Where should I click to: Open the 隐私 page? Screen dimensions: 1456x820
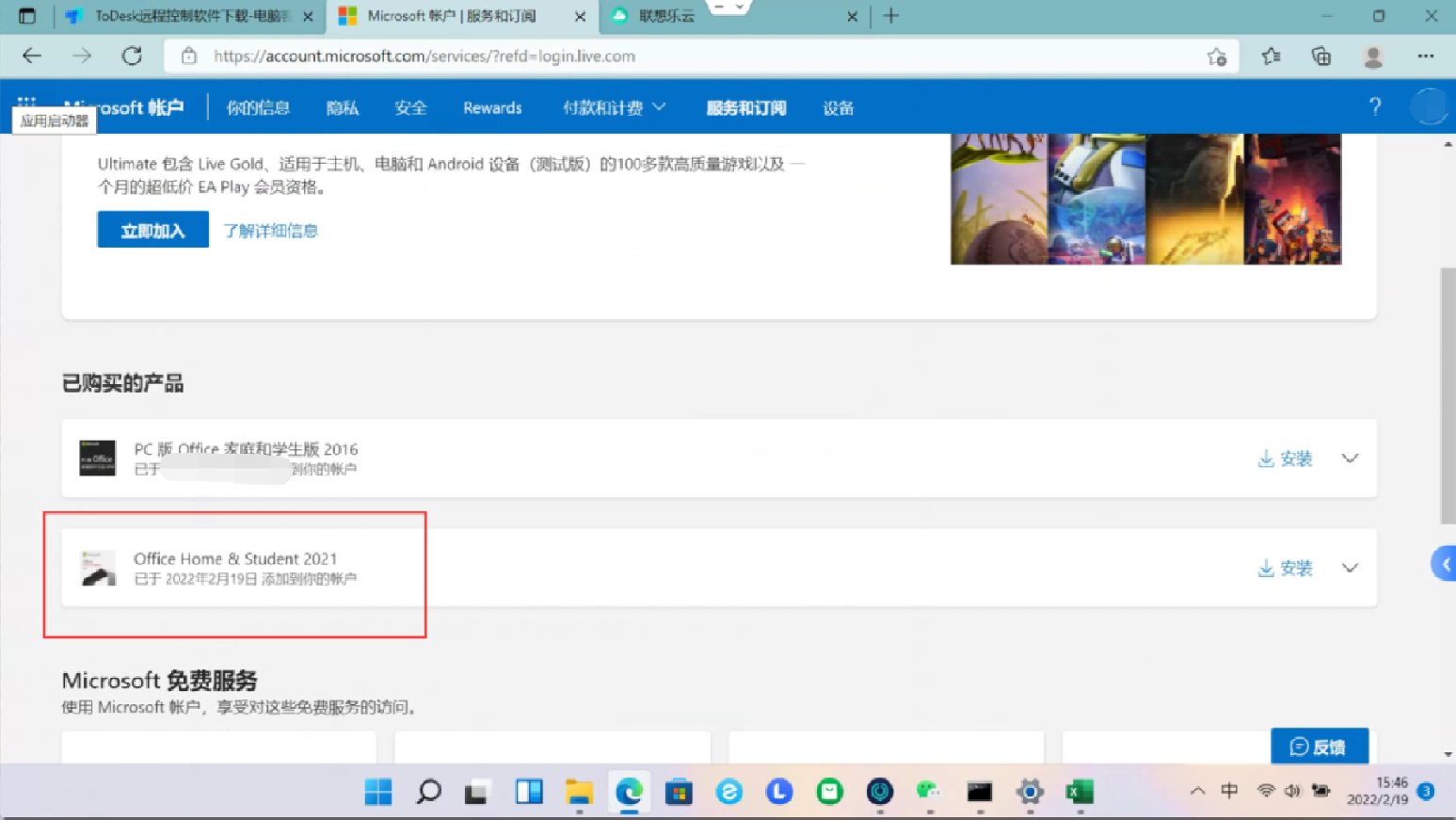343,108
